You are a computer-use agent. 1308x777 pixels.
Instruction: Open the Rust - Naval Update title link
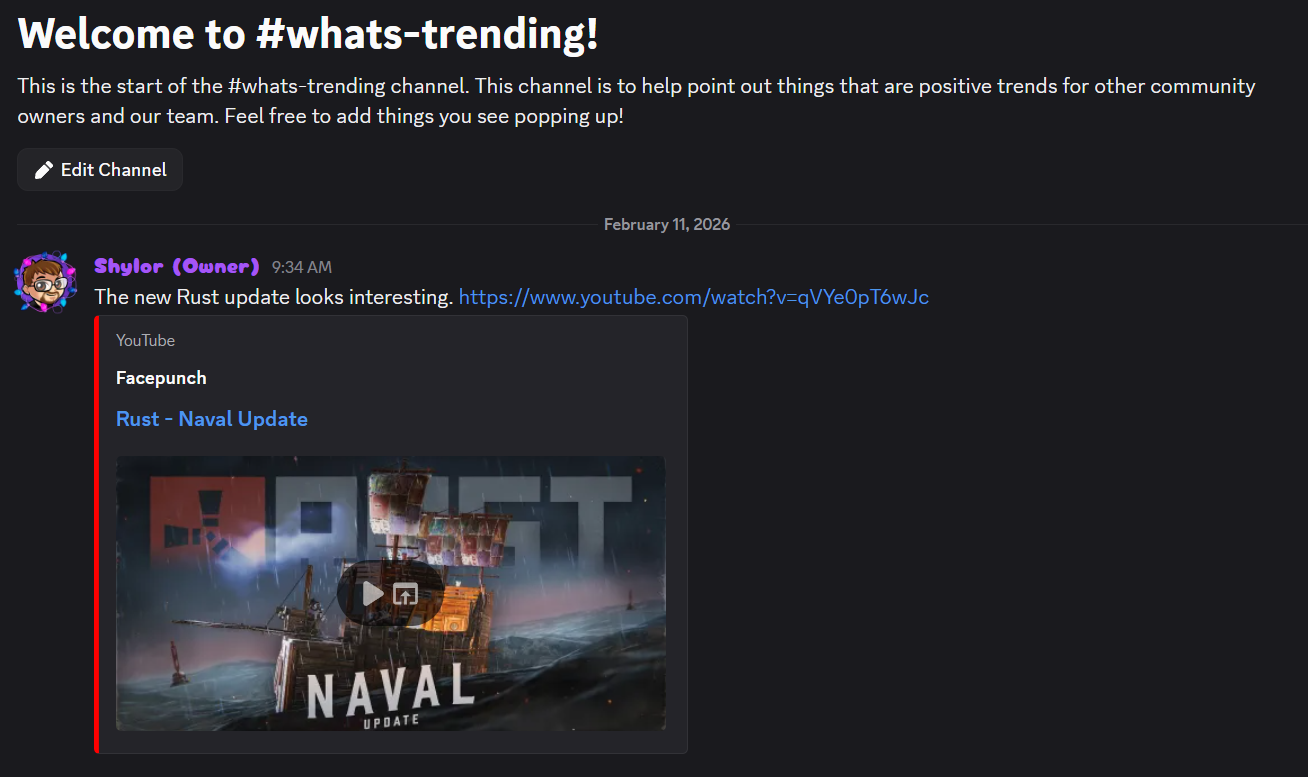[212, 419]
